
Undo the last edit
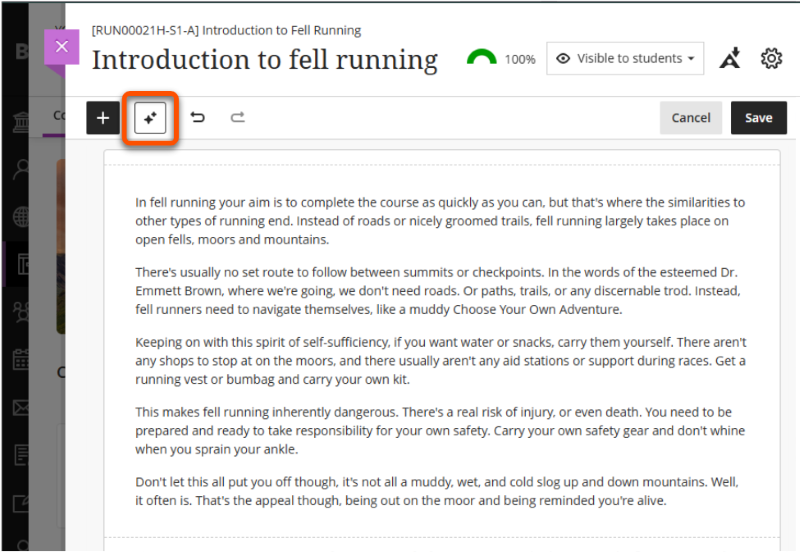tap(198, 118)
